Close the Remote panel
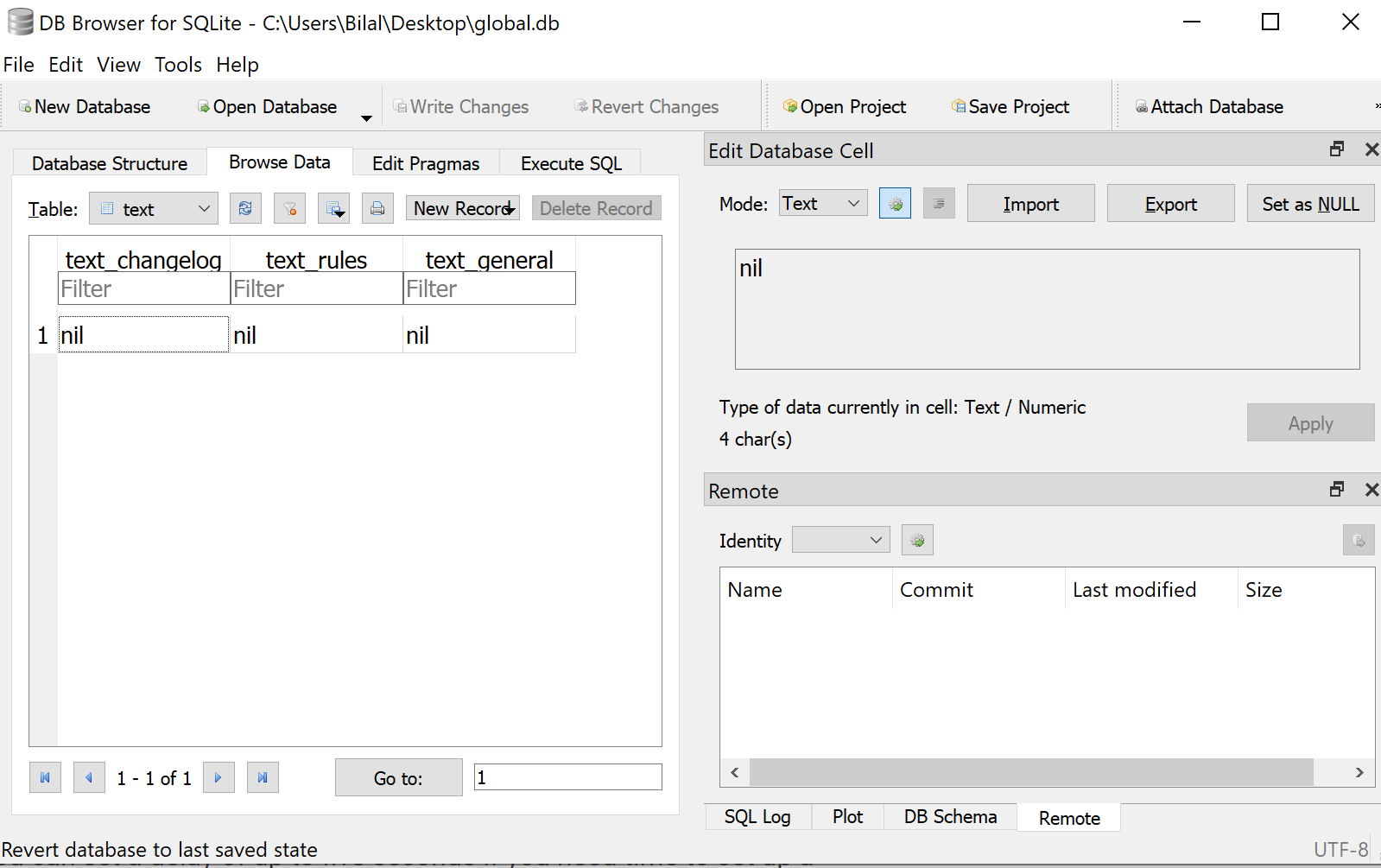This screenshot has height=868, width=1381. point(1371,490)
